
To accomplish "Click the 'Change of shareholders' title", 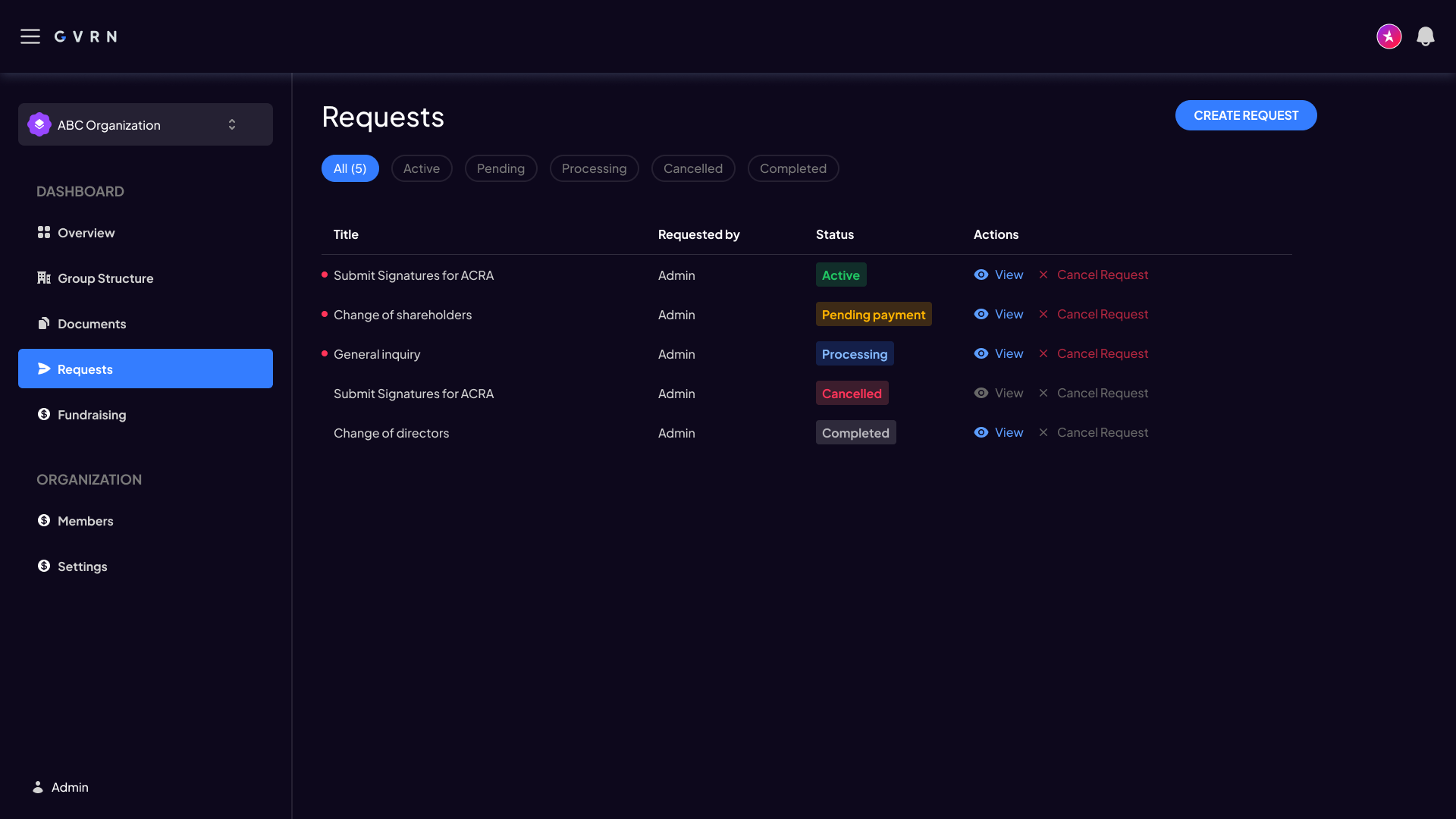I will coord(403,315).
